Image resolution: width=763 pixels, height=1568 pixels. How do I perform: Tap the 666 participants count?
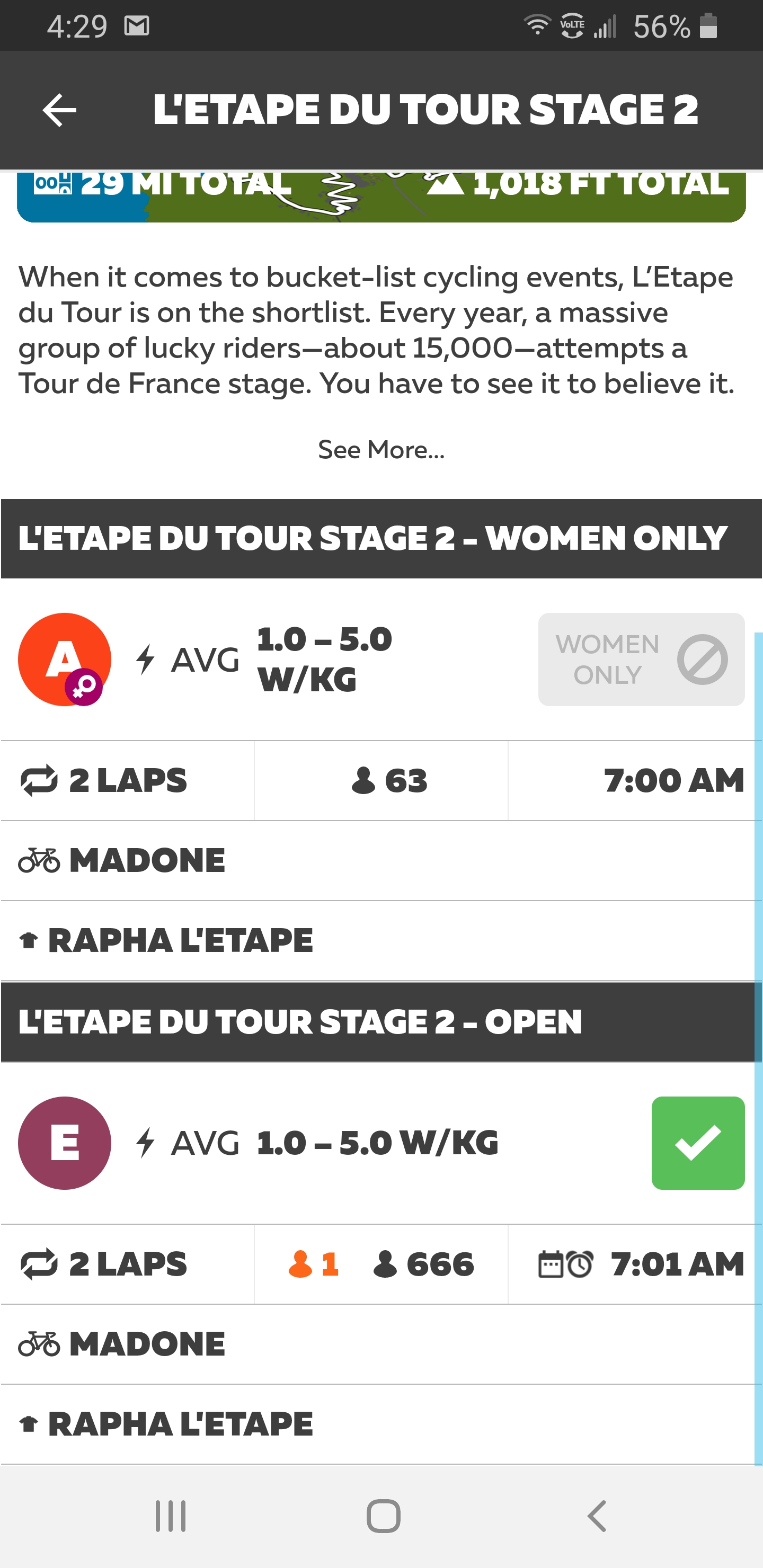(x=424, y=1264)
